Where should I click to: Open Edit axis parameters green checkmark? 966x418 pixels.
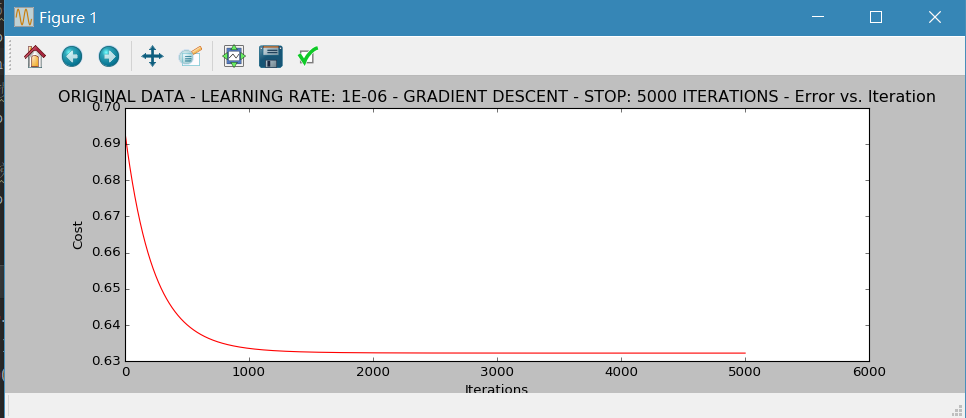tap(307, 57)
